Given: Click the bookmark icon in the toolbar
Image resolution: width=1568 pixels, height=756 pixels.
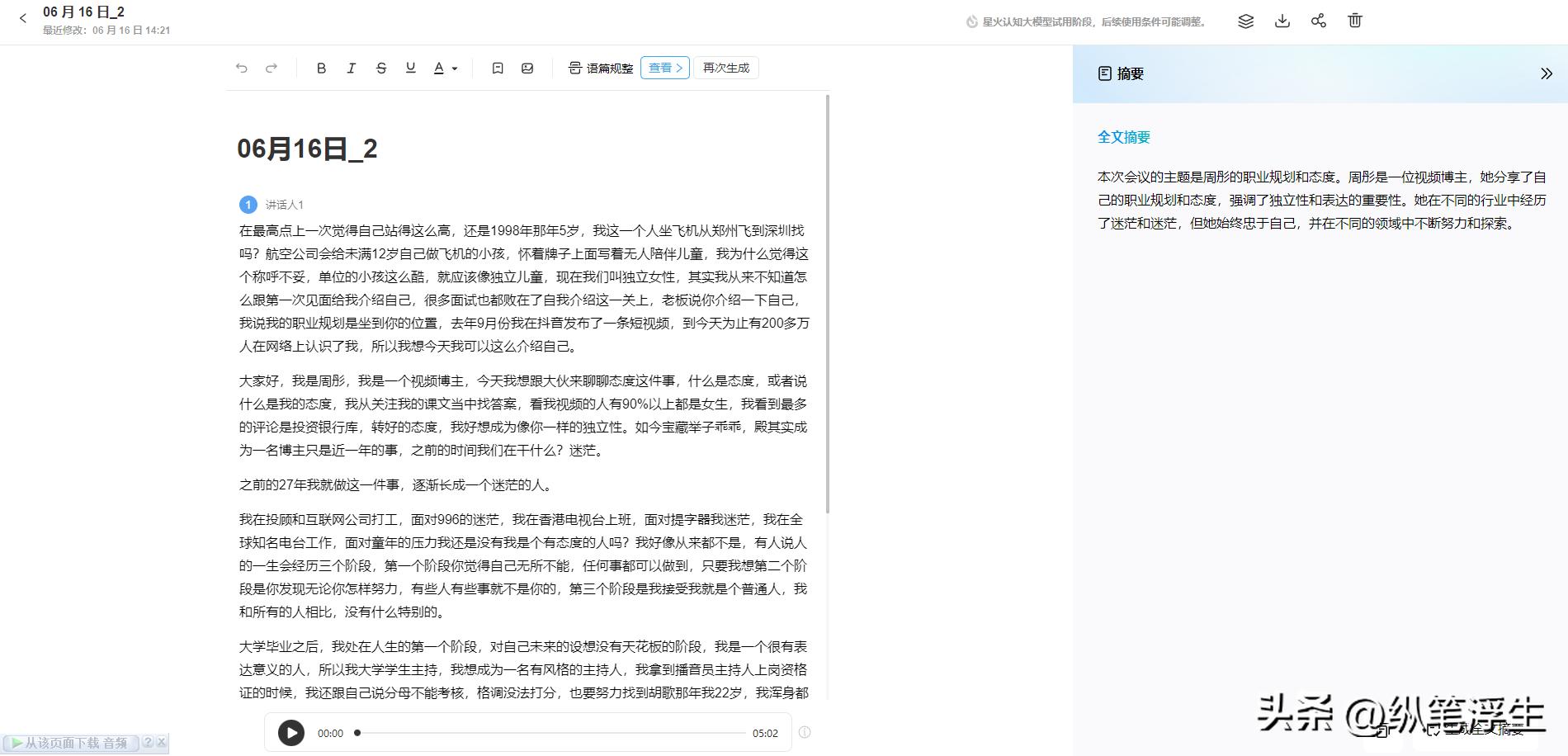Looking at the screenshot, I should click(x=498, y=69).
